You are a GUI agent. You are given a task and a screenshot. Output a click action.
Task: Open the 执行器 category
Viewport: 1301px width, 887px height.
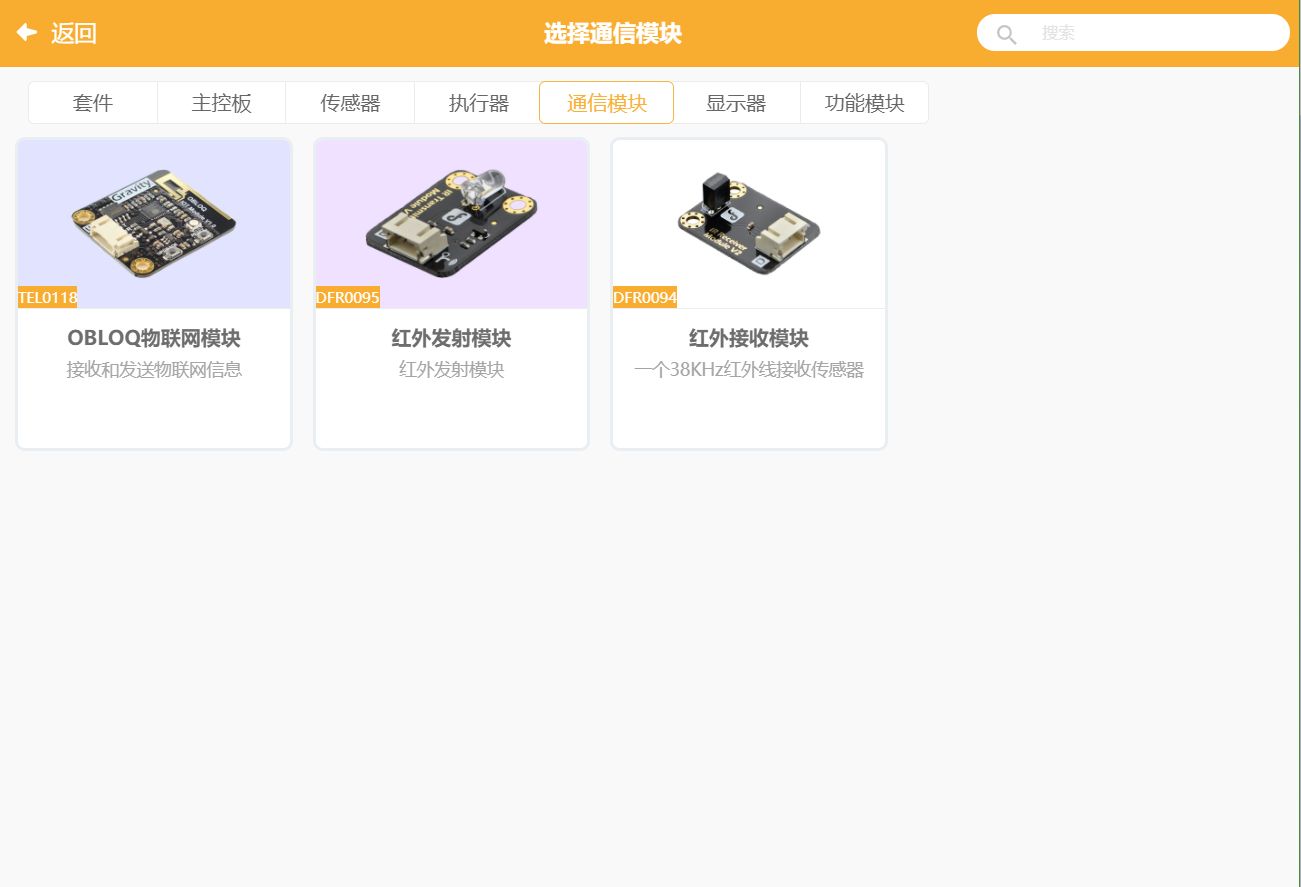point(477,101)
